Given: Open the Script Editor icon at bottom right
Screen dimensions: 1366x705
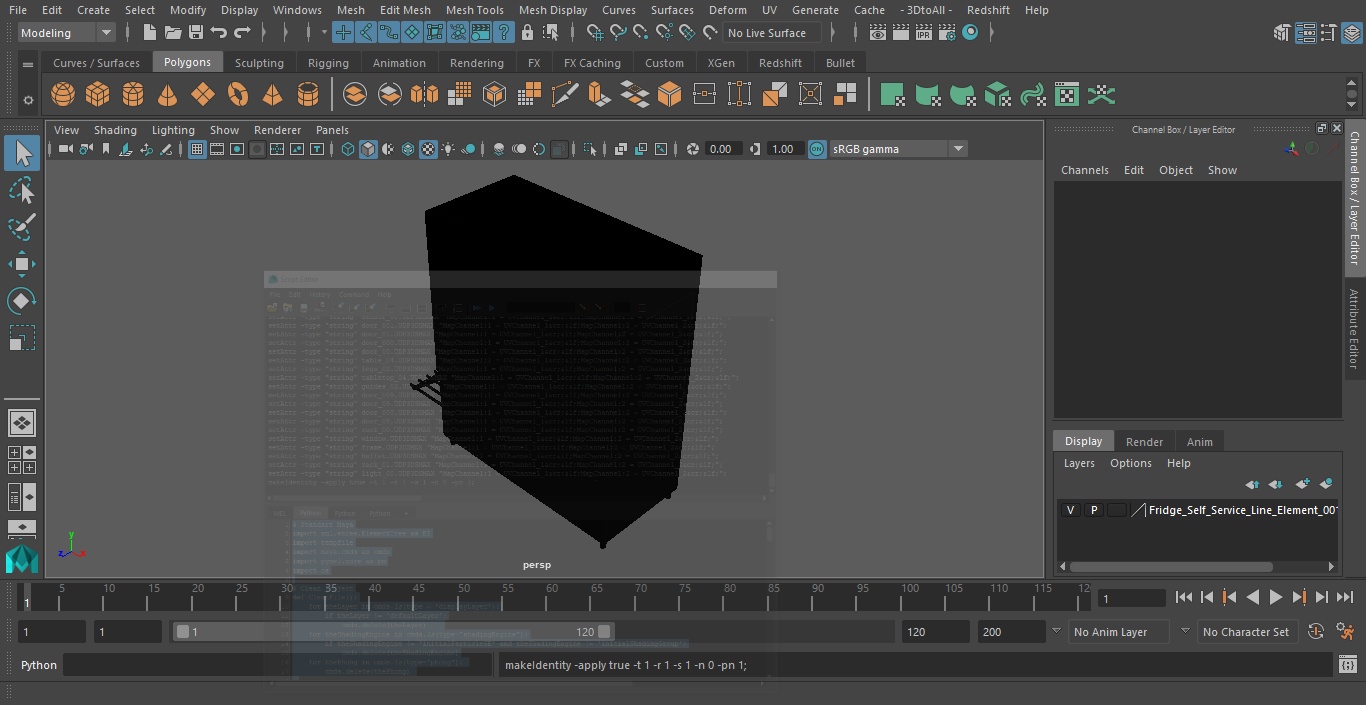Looking at the screenshot, I should click(x=1349, y=665).
